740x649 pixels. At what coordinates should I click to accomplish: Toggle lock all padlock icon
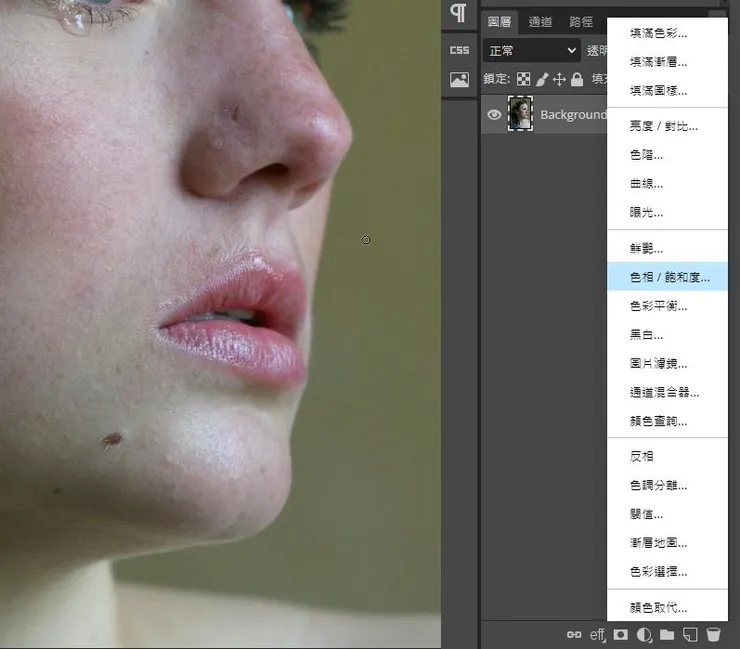[577, 79]
